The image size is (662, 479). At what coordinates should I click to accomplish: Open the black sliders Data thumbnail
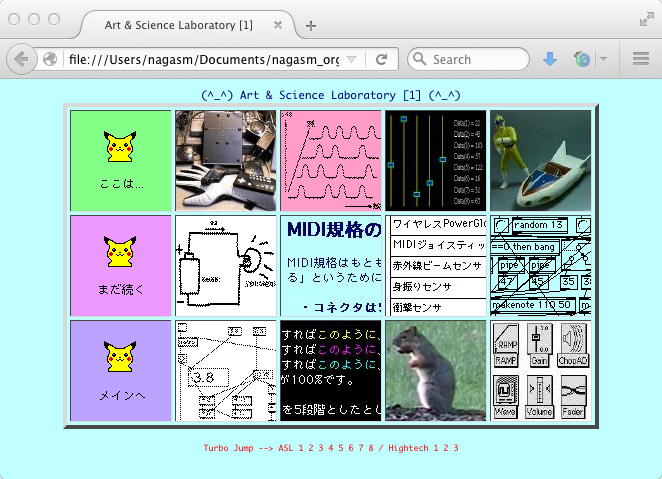(x=436, y=161)
